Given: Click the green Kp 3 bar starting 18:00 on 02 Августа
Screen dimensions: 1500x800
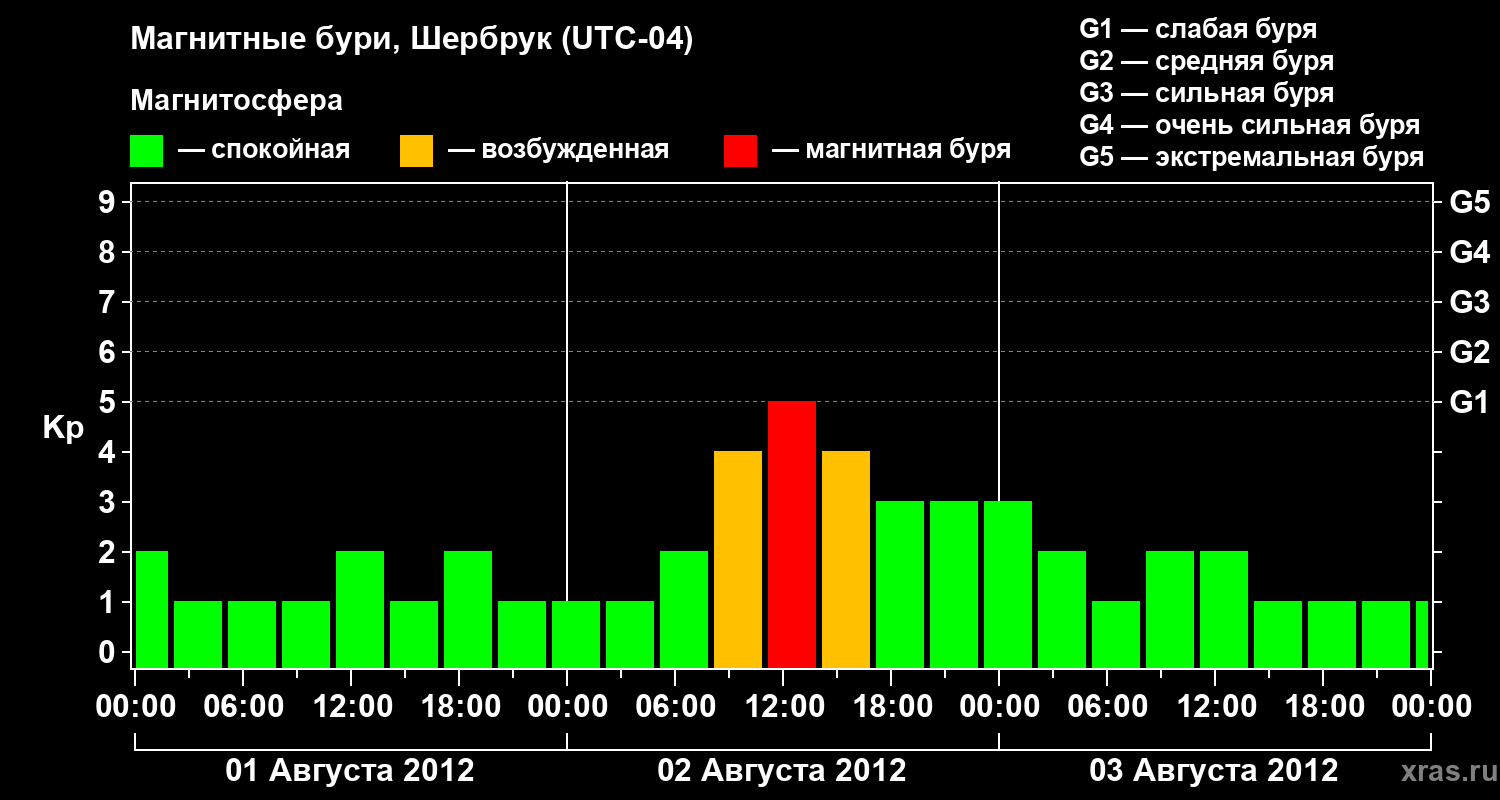Looking at the screenshot, I should point(900,584).
